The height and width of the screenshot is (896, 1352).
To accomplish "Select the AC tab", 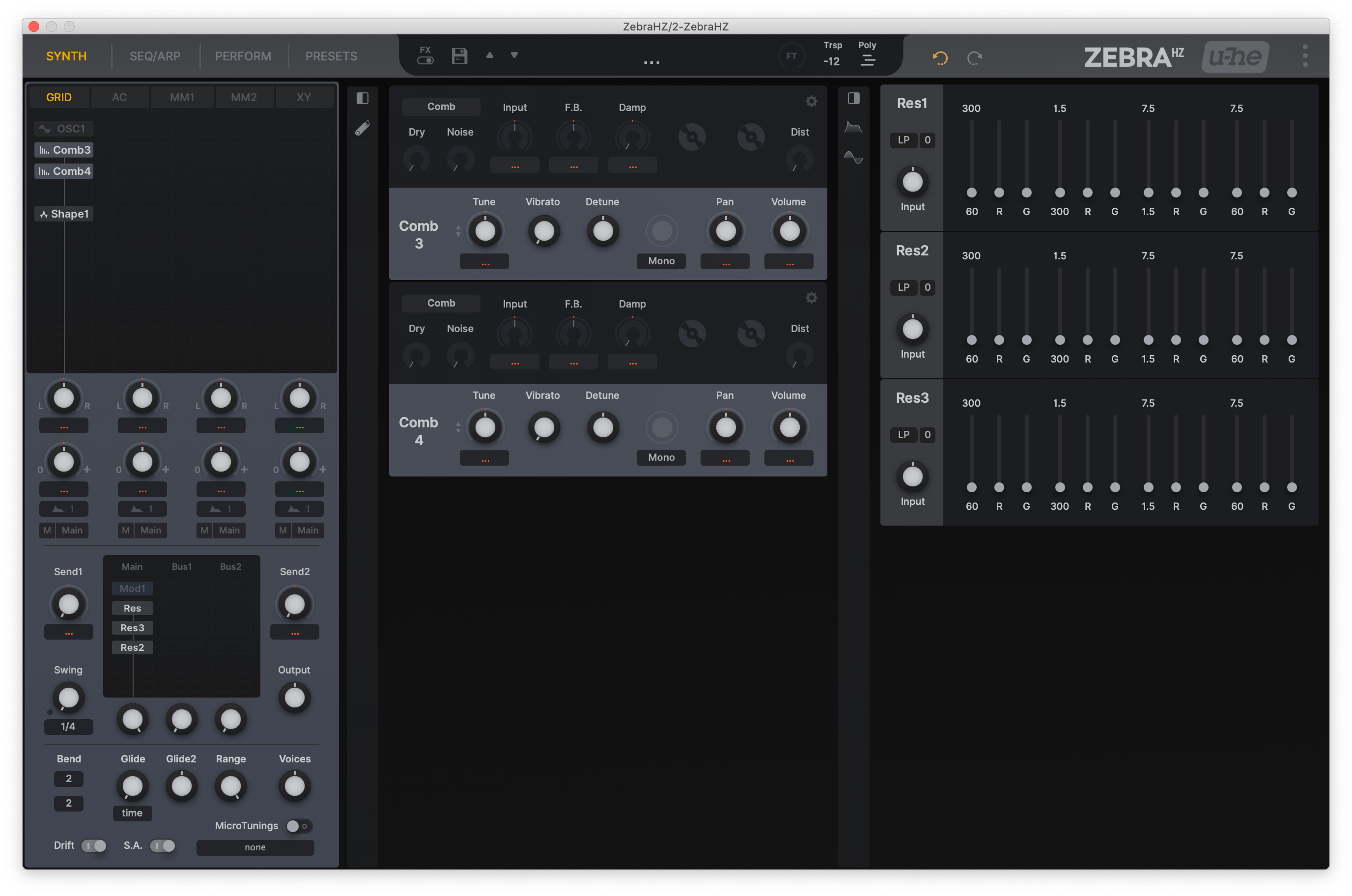I will coord(119,97).
